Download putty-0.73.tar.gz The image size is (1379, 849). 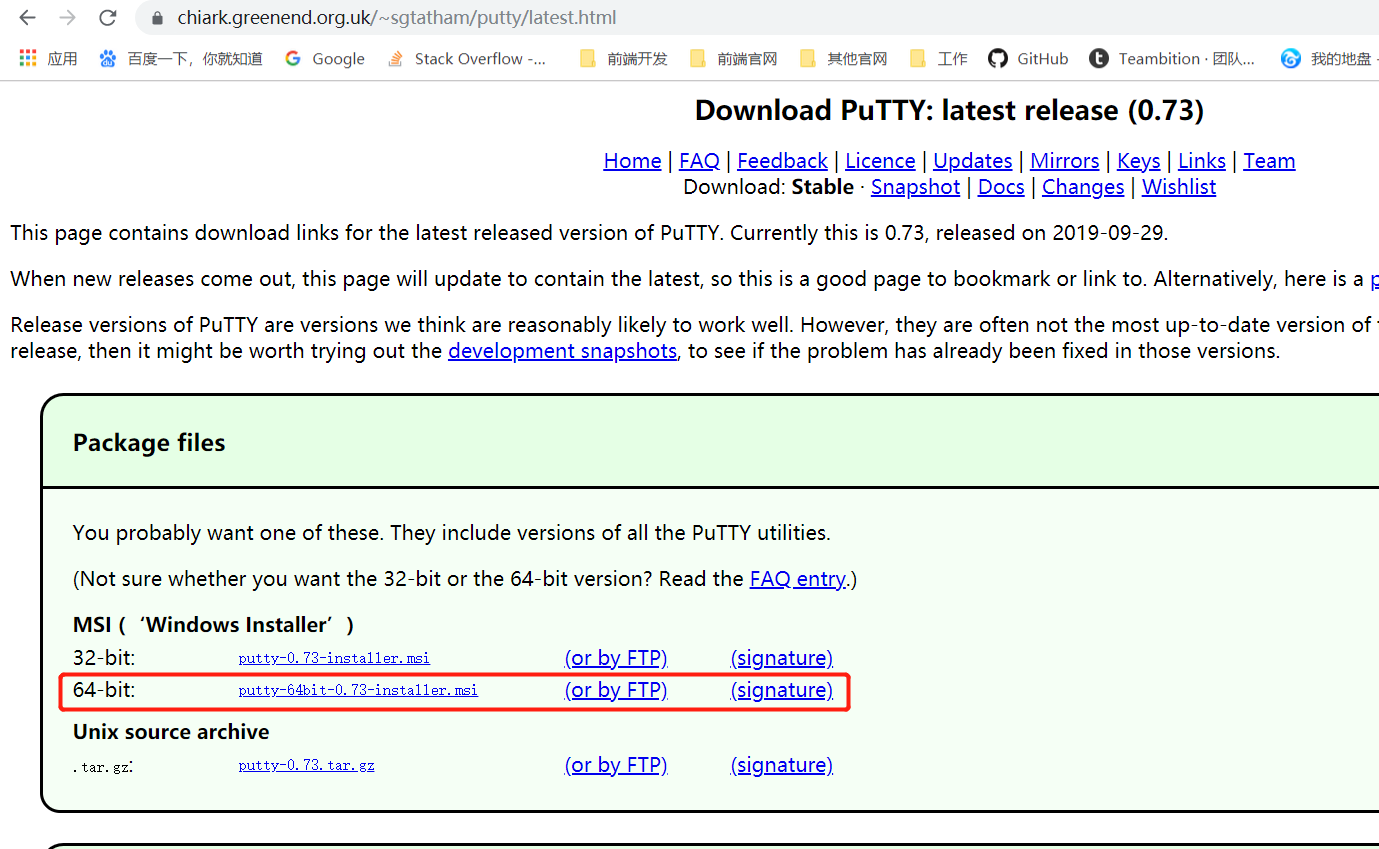(306, 765)
